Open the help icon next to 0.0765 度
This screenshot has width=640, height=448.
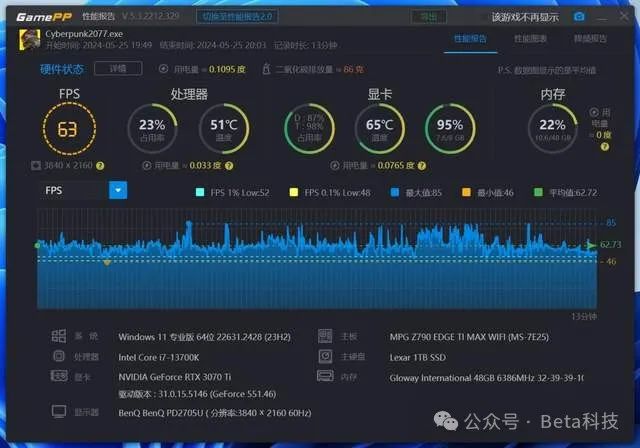pyautogui.click(x=422, y=166)
